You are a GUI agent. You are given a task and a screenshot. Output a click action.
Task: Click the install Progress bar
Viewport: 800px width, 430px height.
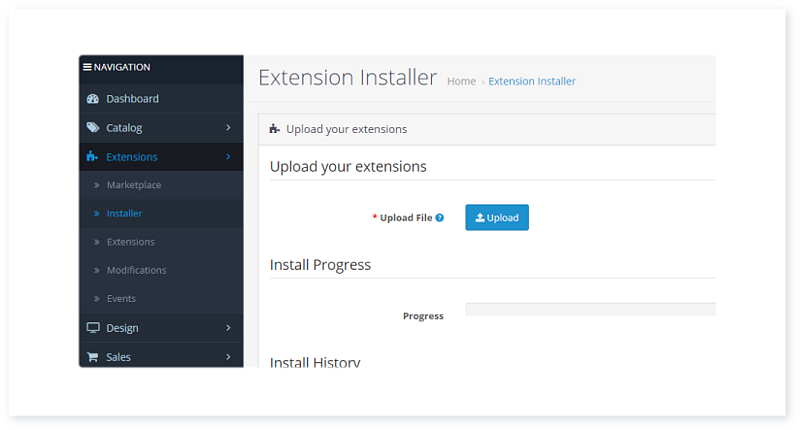[x=590, y=309]
